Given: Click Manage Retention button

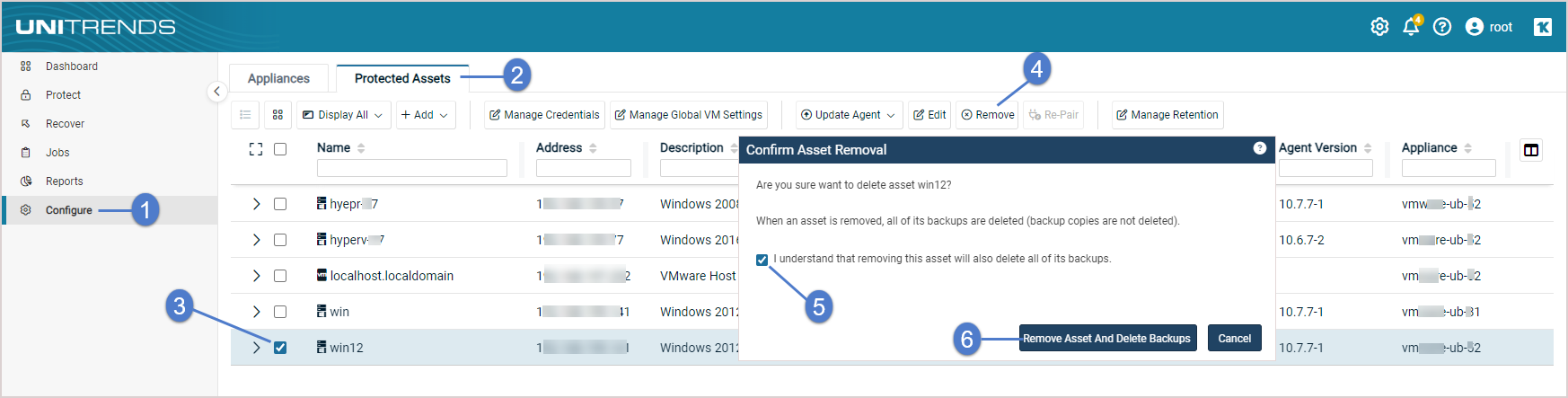Looking at the screenshot, I should [1167, 115].
